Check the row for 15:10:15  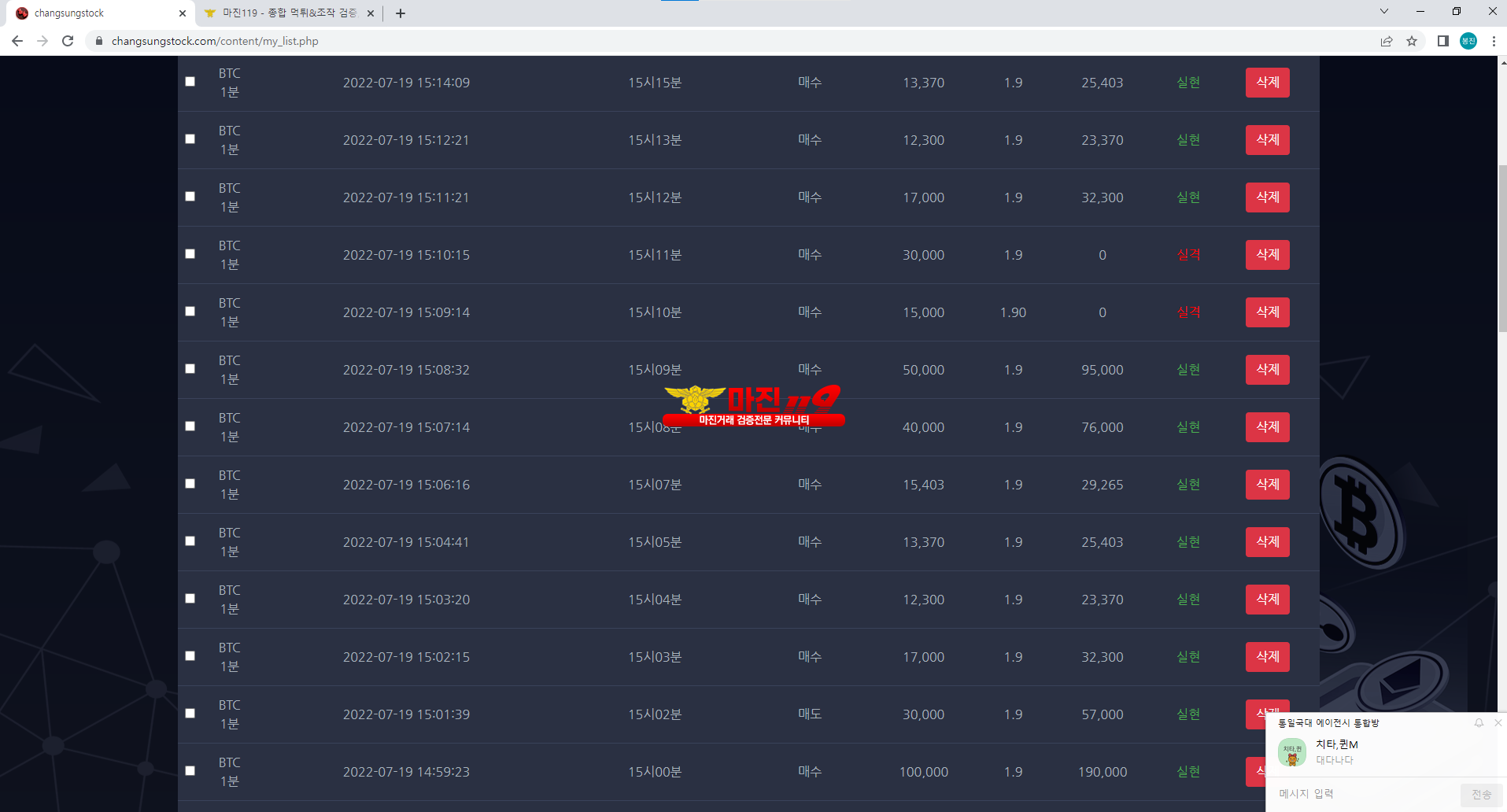click(190, 254)
